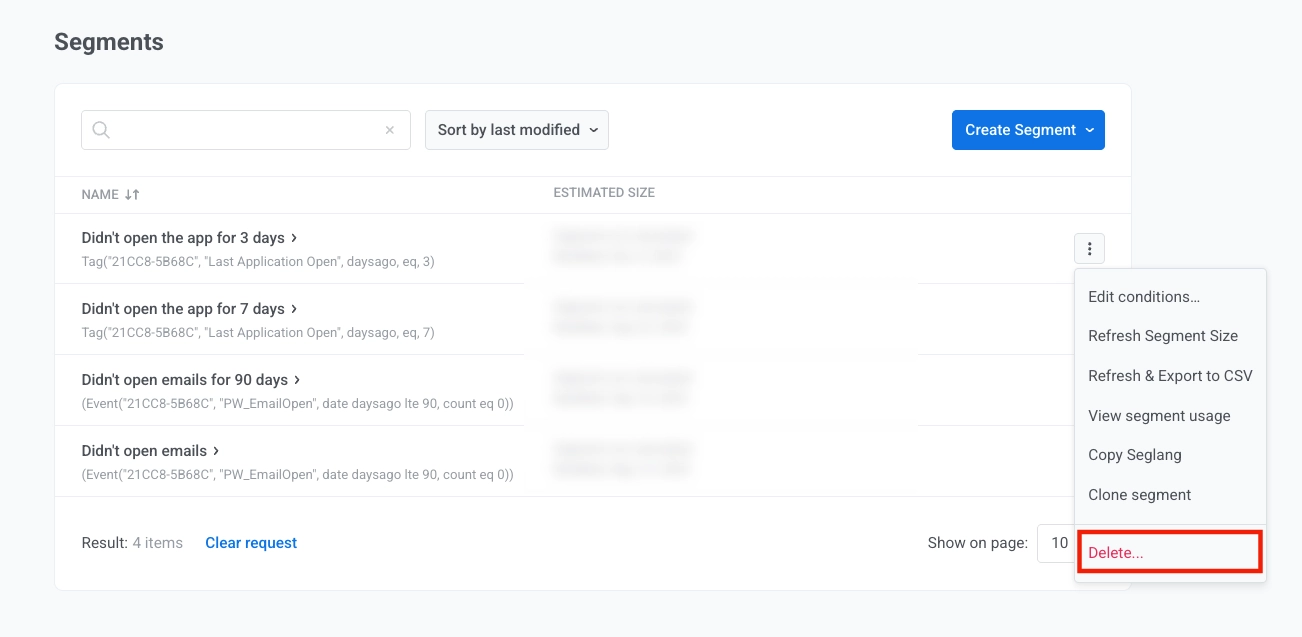1302x637 pixels.
Task: Open 'View segment usage'
Action: (x=1159, y=416)
